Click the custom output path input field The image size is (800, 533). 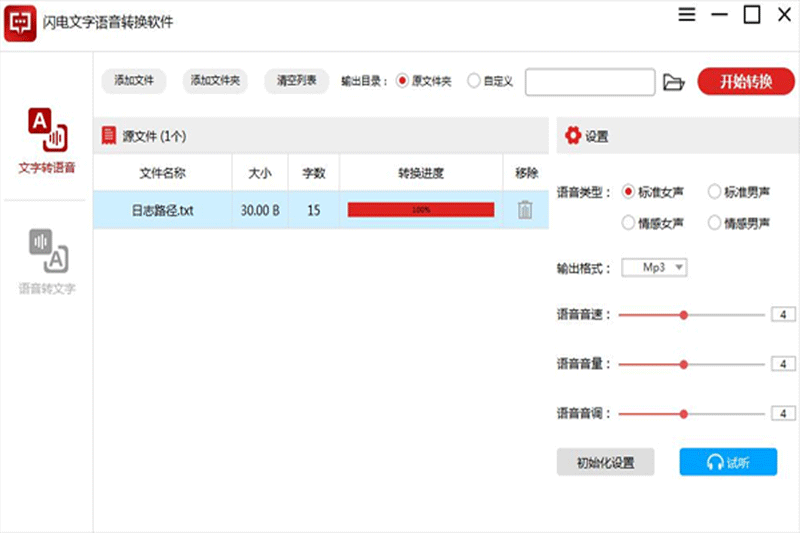pyautogui.click(x=589, y=82)
